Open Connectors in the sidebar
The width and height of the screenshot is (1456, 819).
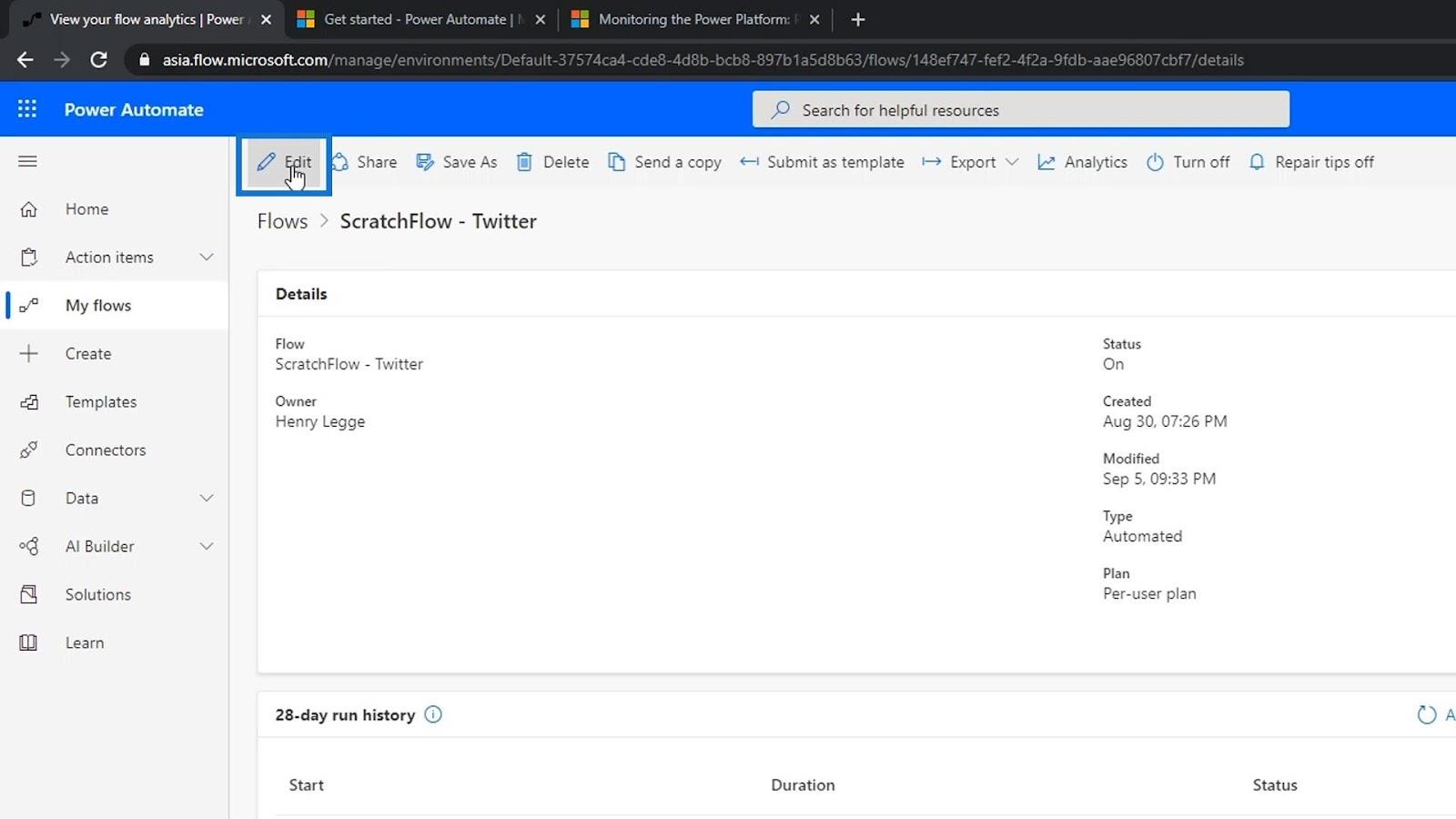(x=114, y=450)
